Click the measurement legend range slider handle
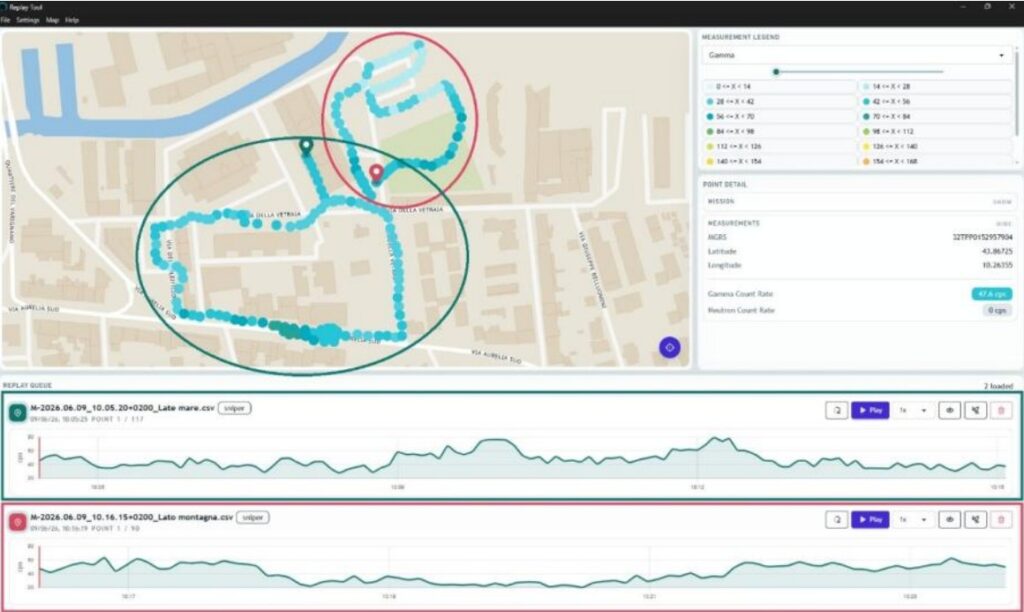Screen dimensions: 1024x612 click(x=776, y=72)
